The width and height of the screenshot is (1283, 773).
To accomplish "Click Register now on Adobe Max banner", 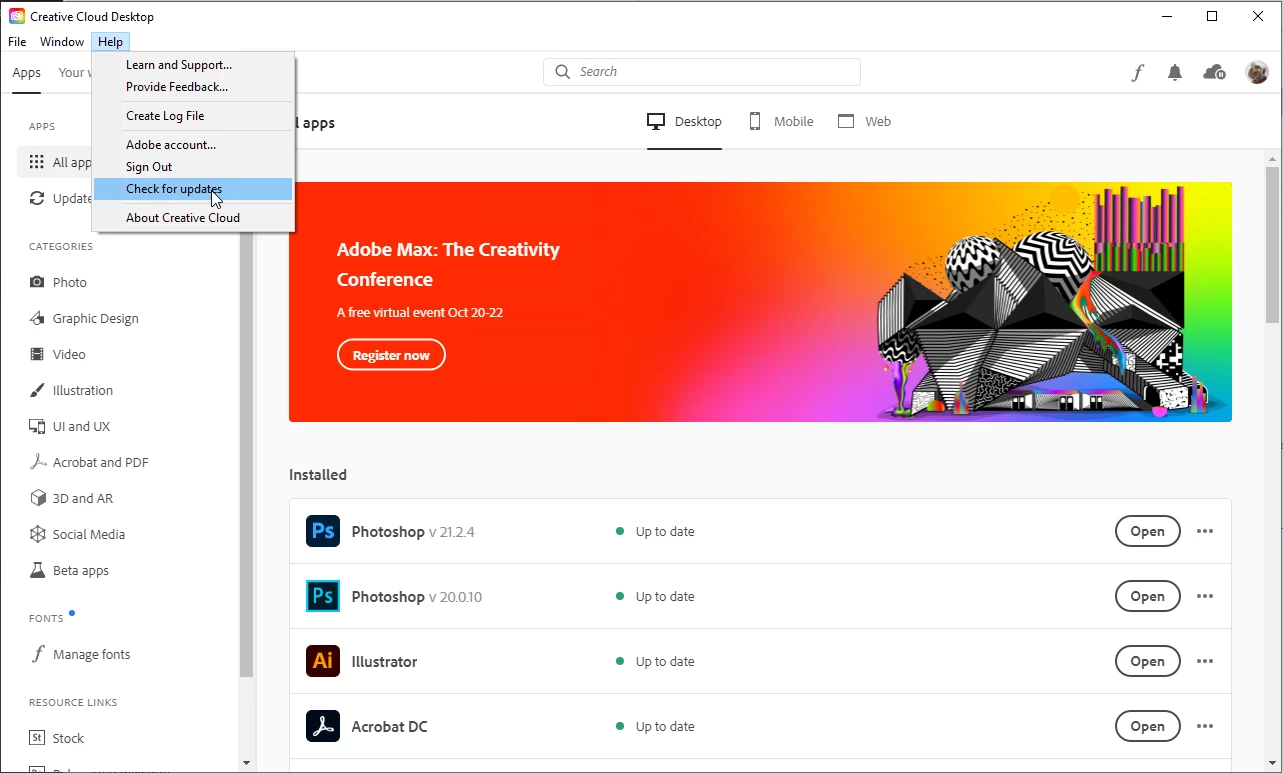I will [391, 355].
